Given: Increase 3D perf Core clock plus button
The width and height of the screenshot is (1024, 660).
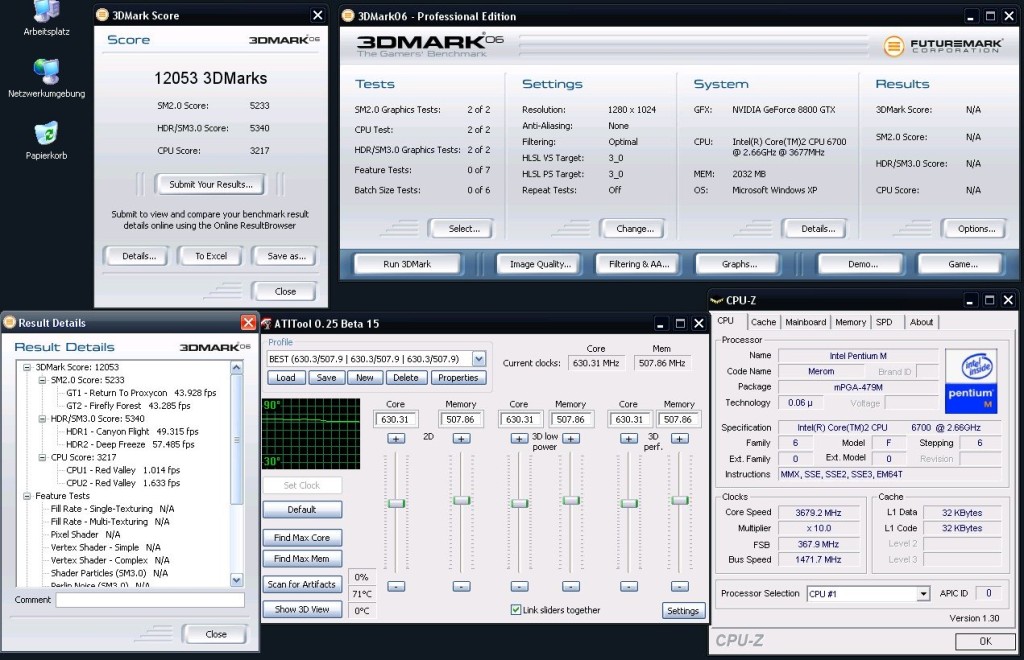Looking at the screenshot, I should 629,439.
